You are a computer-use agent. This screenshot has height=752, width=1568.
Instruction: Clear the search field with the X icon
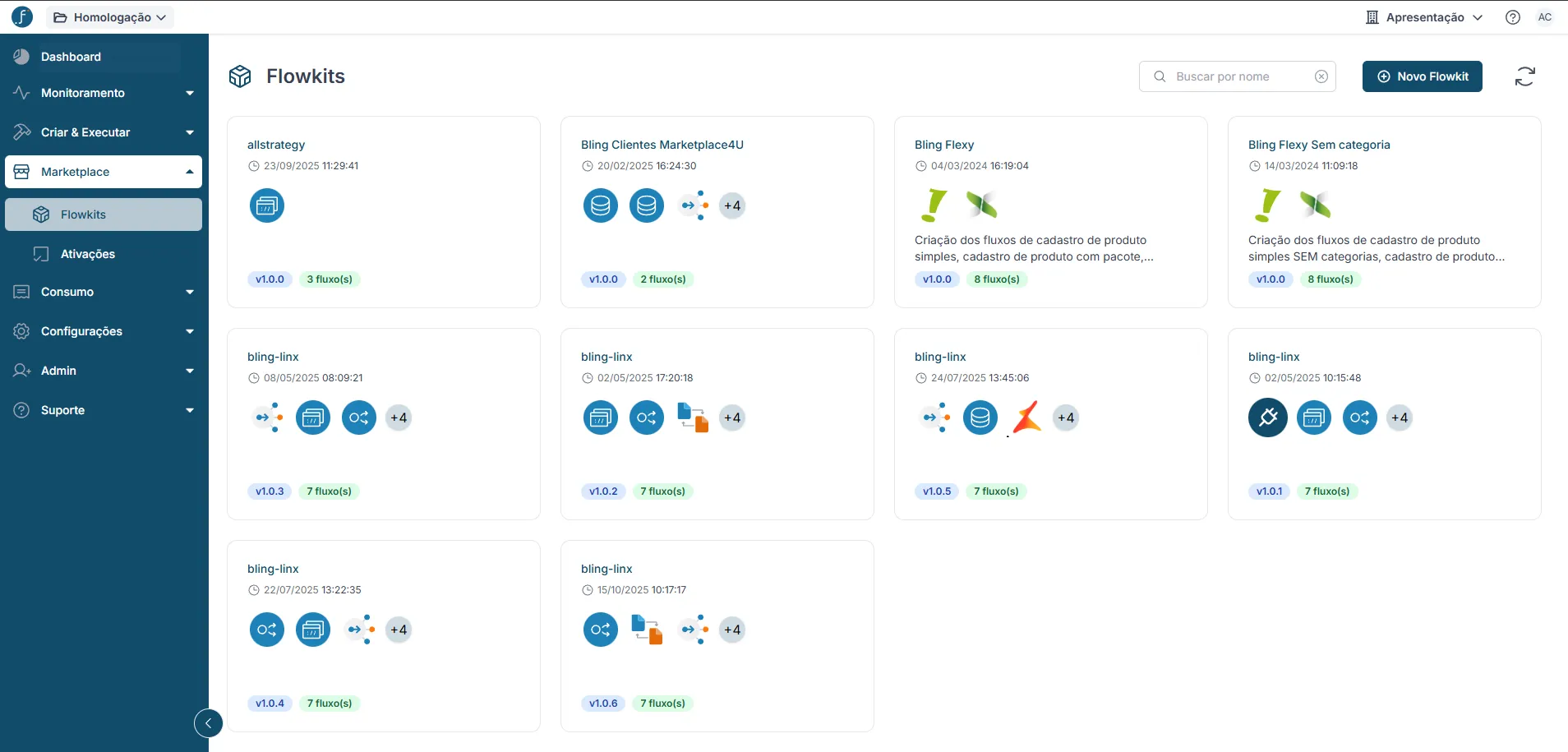click(1321, 76)
